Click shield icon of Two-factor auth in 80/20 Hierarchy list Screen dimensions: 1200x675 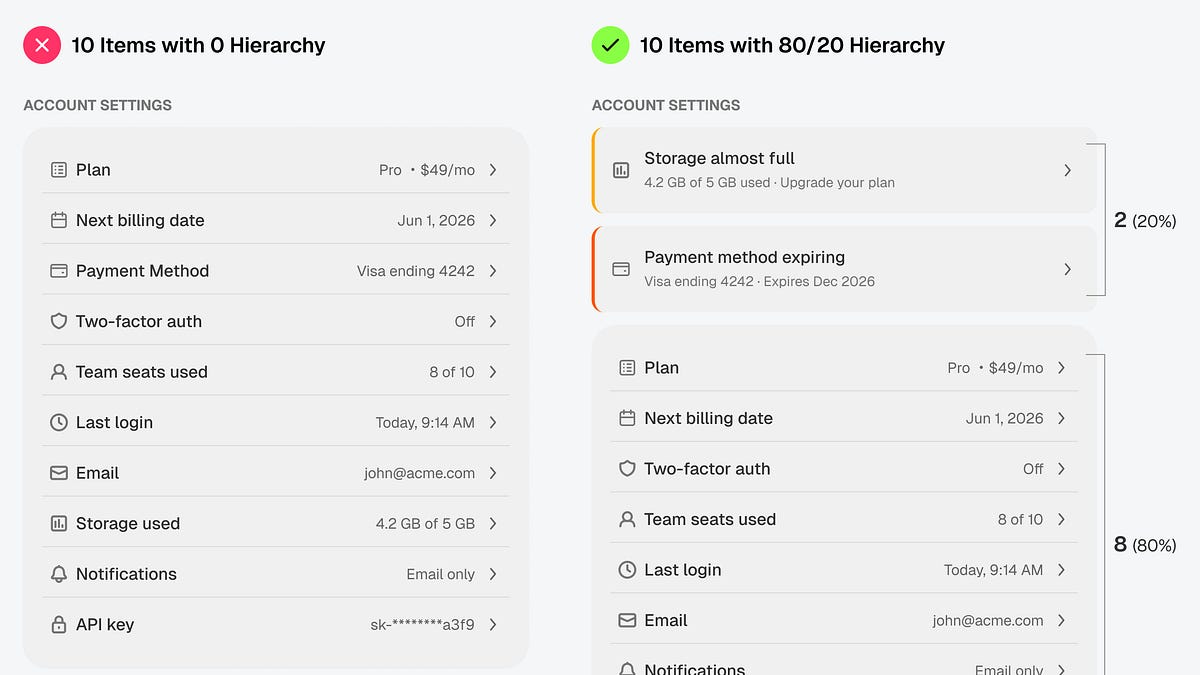click(627, 469)
